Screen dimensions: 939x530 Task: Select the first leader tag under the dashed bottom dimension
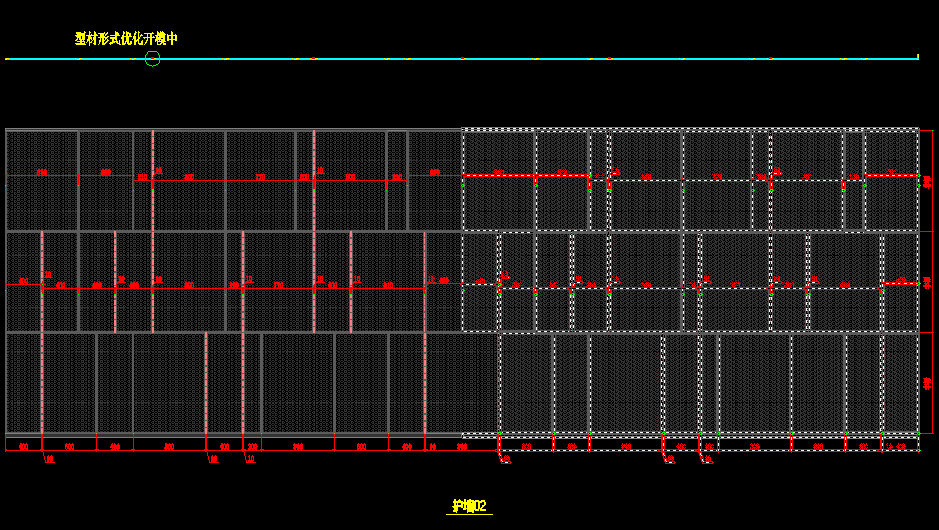pos(504,460)
